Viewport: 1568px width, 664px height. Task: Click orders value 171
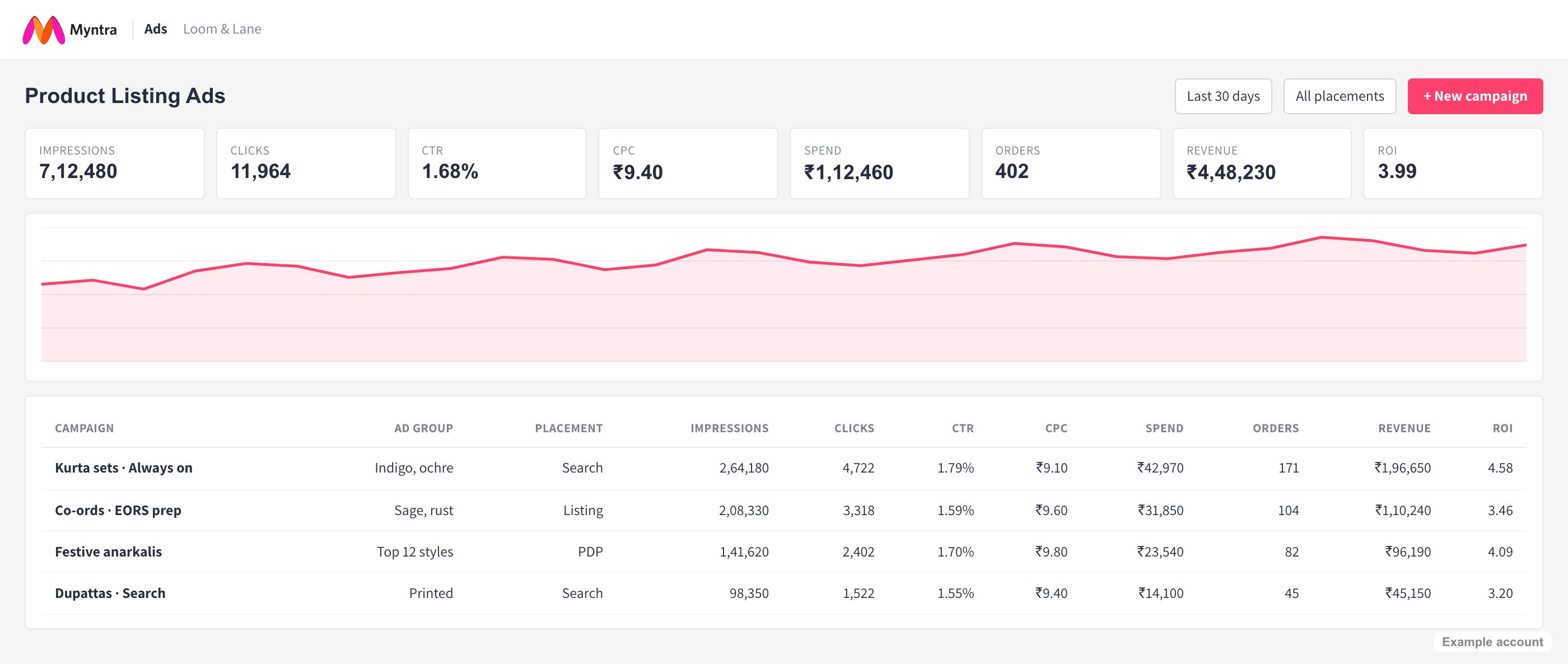coord(1289,467)
